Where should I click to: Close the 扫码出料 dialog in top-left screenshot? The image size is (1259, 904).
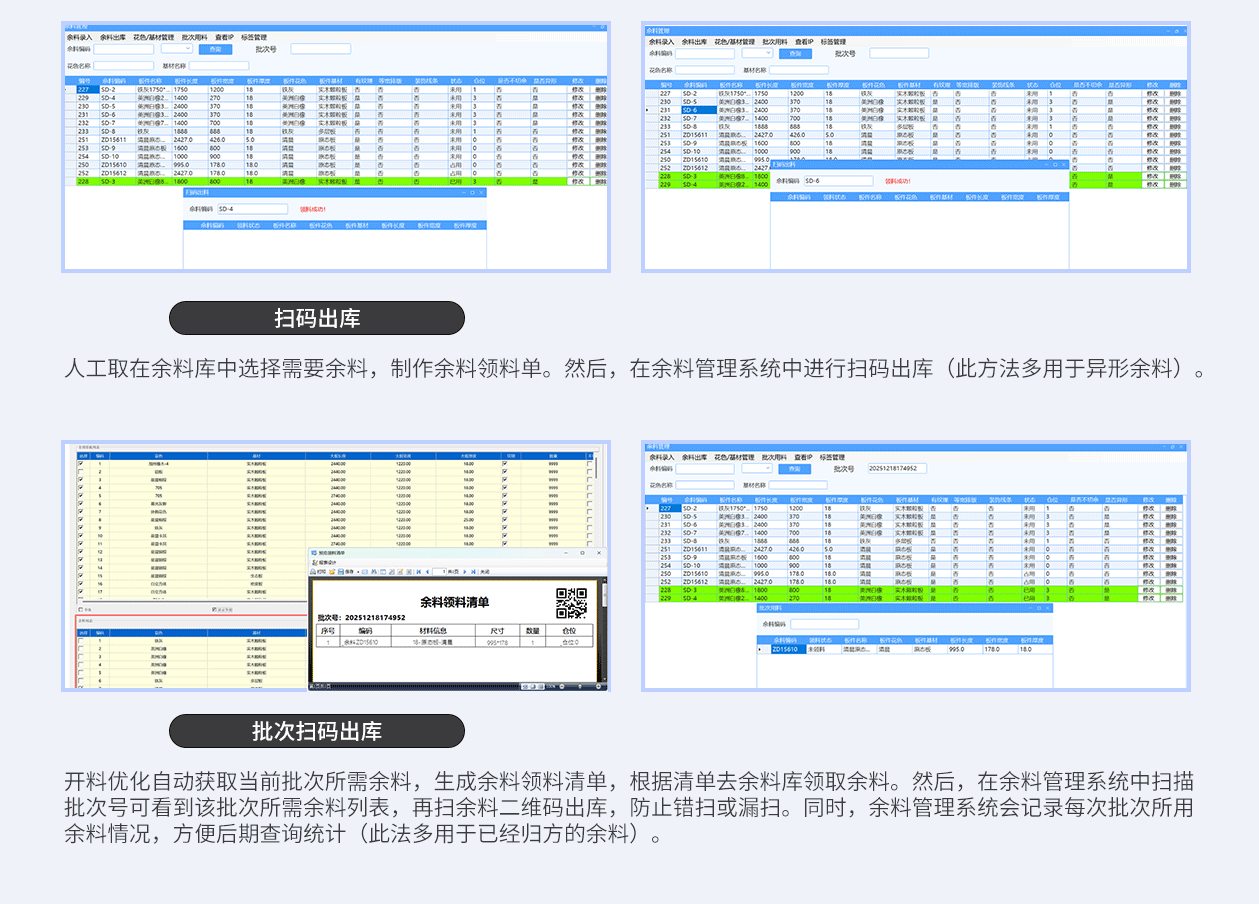tap(481, 192)
